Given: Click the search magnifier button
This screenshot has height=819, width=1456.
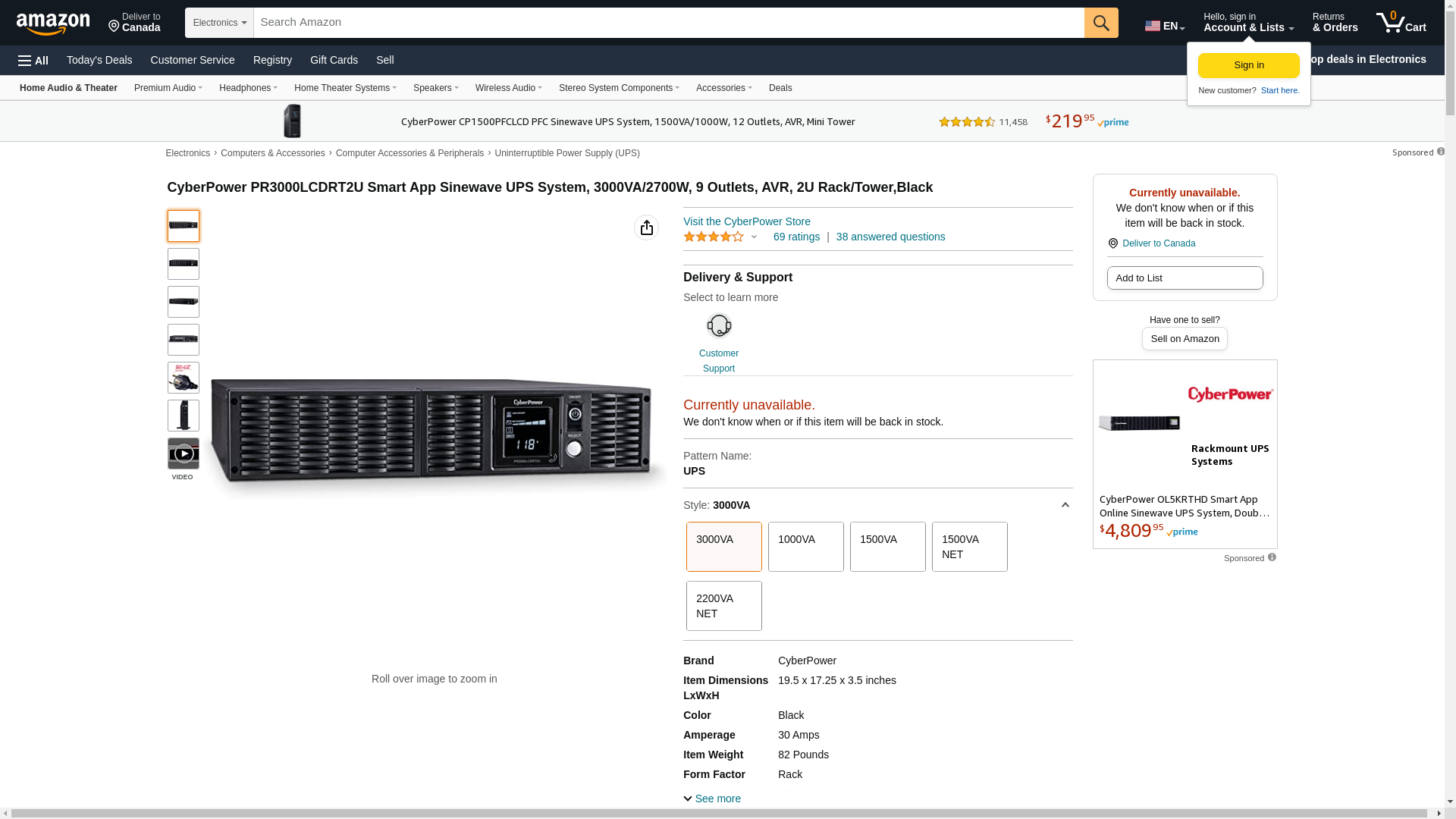Looking at the screenshot, I should (1100, 23).
